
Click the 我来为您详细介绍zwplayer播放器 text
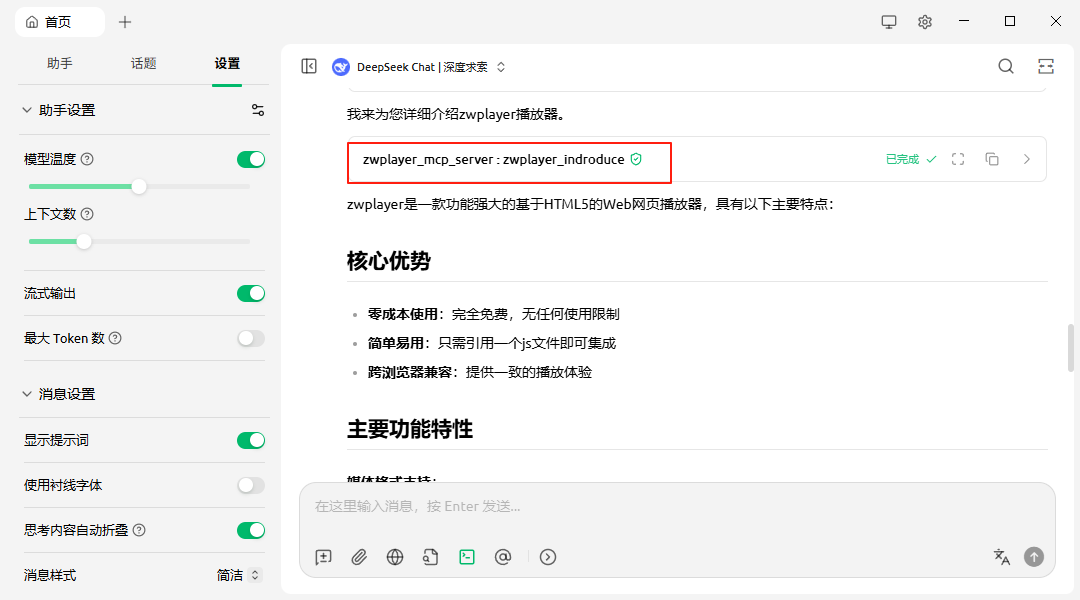point(456,114)
